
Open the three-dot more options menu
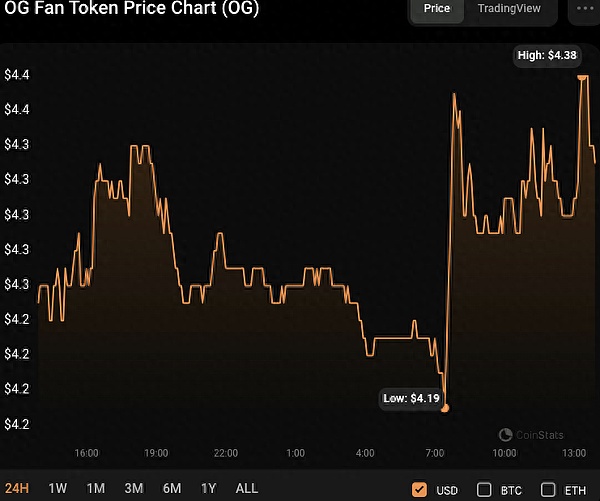(585, 8)
